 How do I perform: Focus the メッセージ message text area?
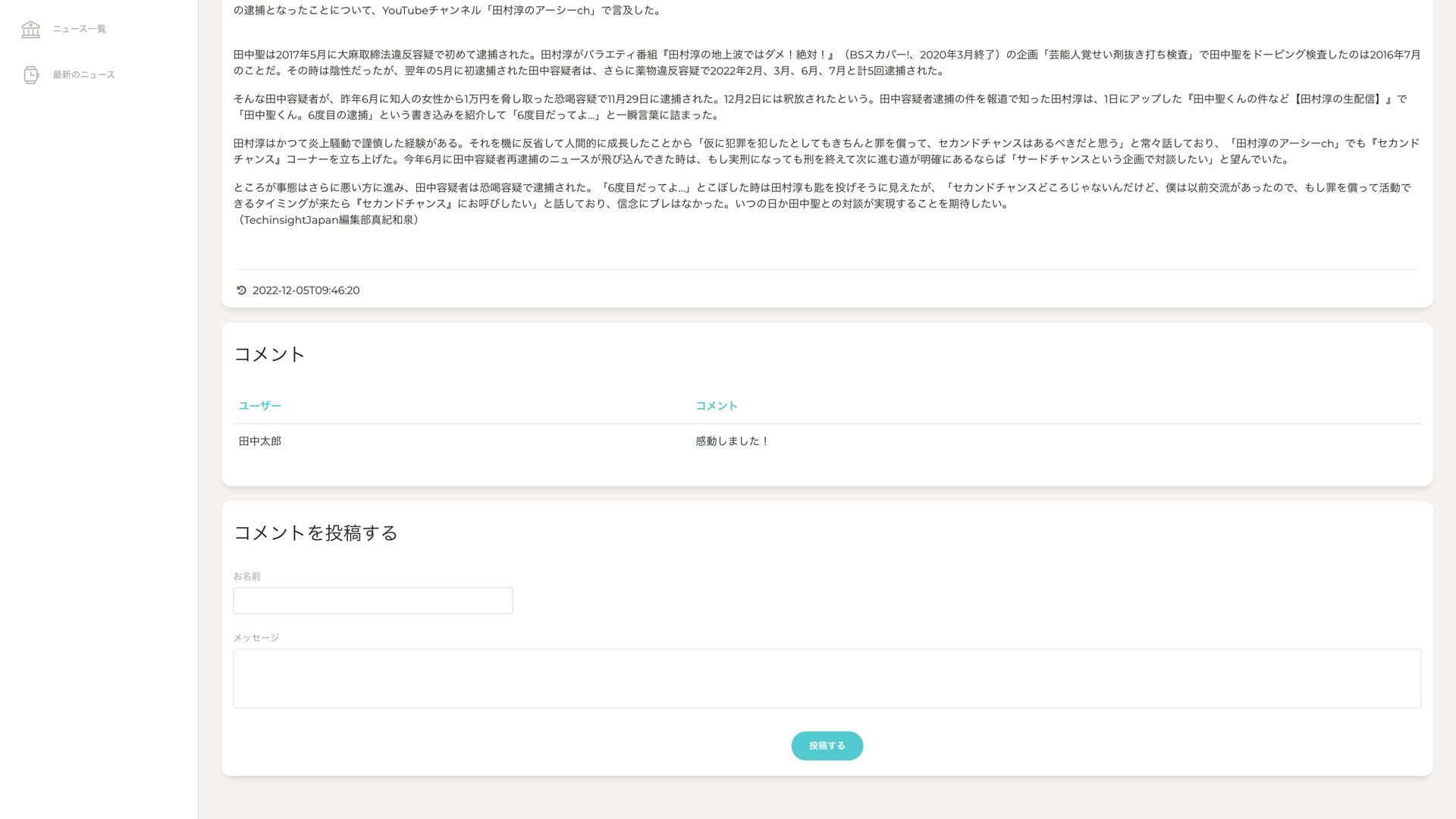(827, 679)
